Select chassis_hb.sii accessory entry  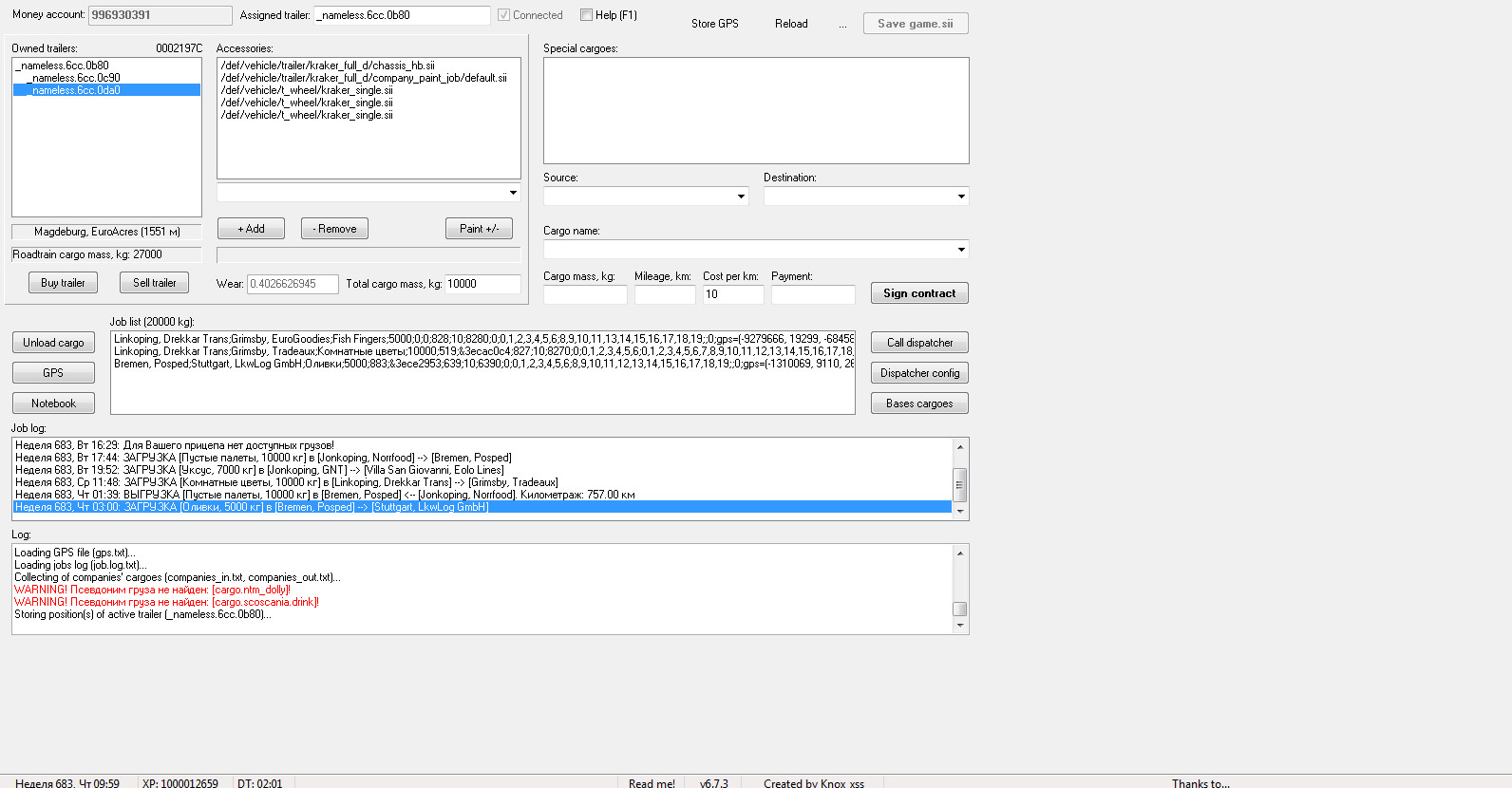pyautogui.click(x=328, y=66)
